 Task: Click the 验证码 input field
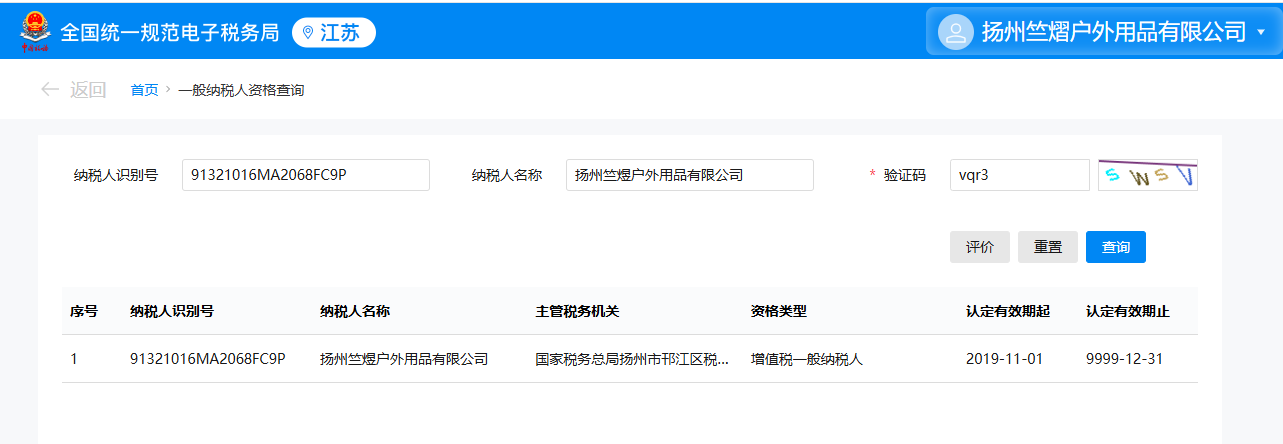[x=1019, y=175]
